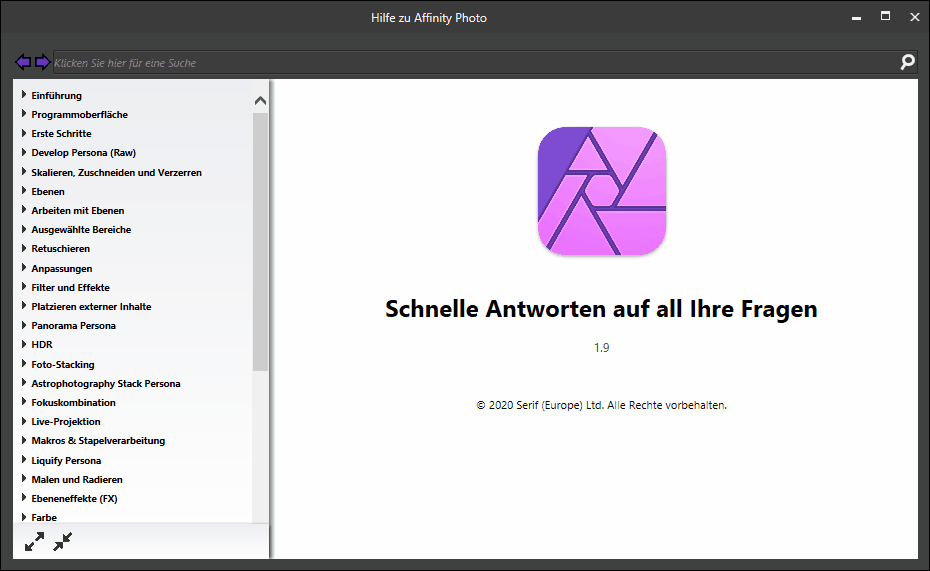Expand the Arbeiten mit Ebenen arrow
Screen dimensions: 930x571
coord(24,209)
